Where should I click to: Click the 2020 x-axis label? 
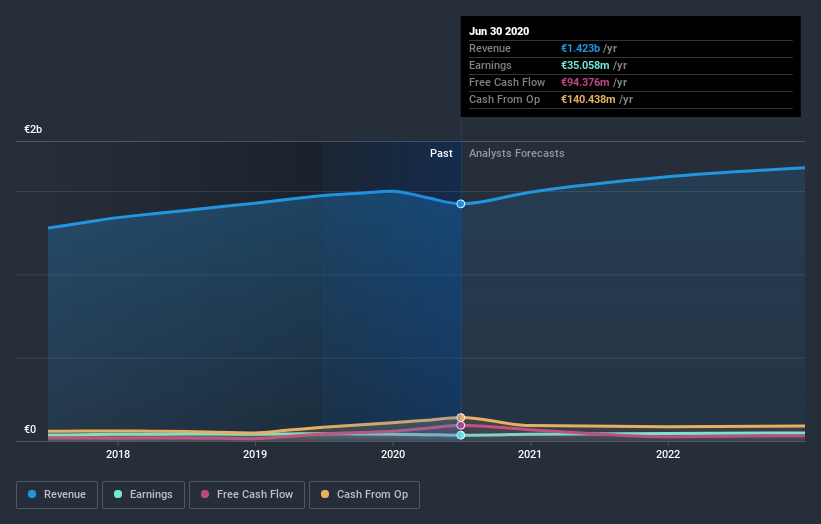coord(393,454)
